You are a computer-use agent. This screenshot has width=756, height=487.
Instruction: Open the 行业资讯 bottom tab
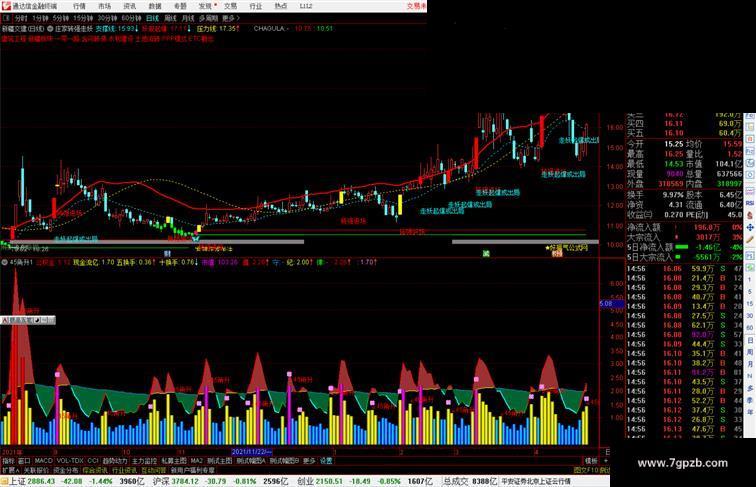[x=124, y=470]
